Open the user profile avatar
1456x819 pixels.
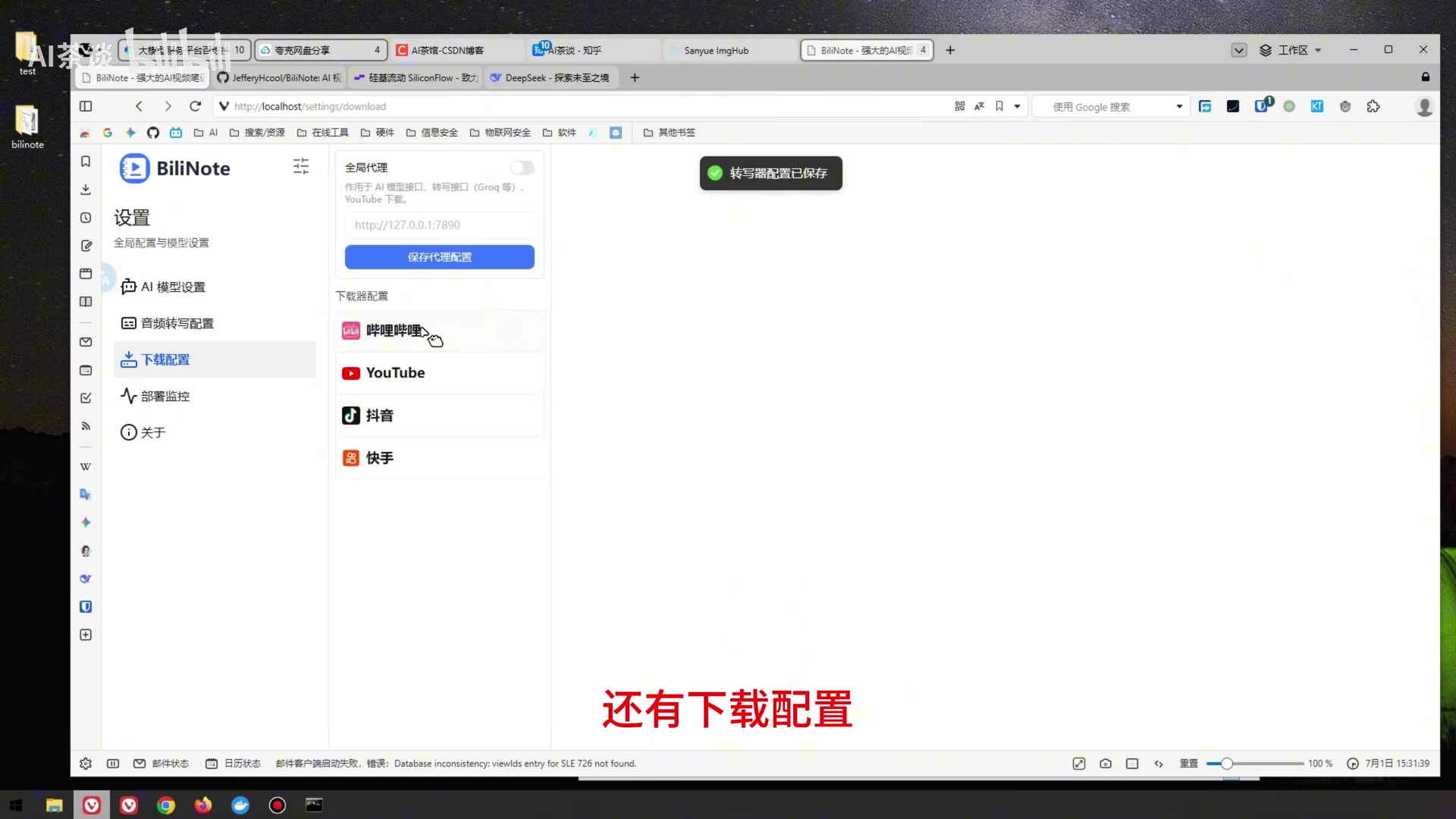1425,107
